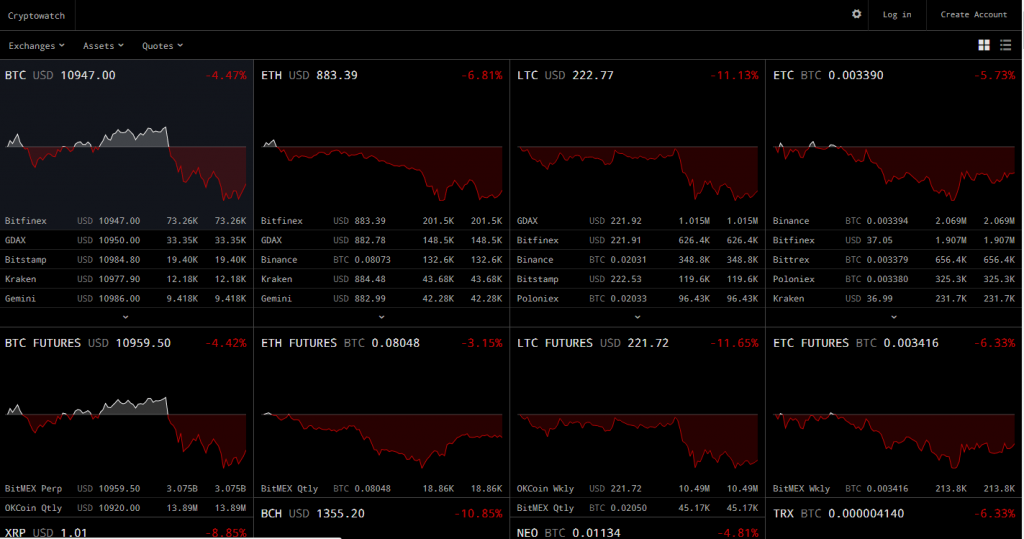The height and width of the screenshot is (539, 1024).
Task: Click BTC USD 10947.00 card title
Action: (x=60, y=75)
